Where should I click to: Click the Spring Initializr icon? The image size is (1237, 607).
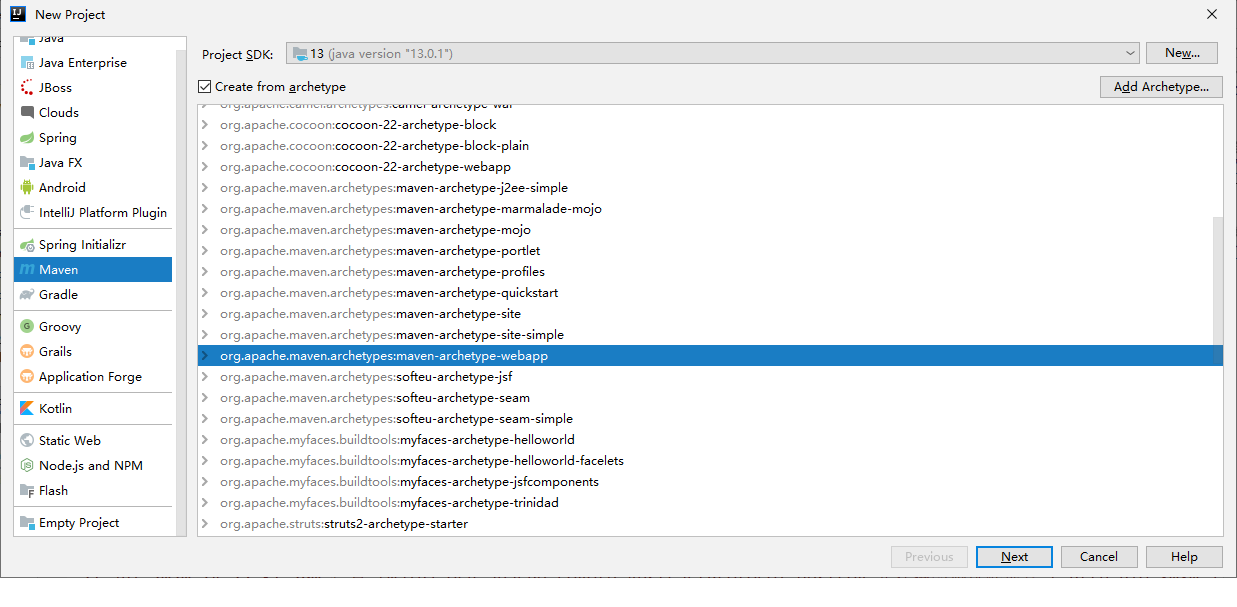27,245
